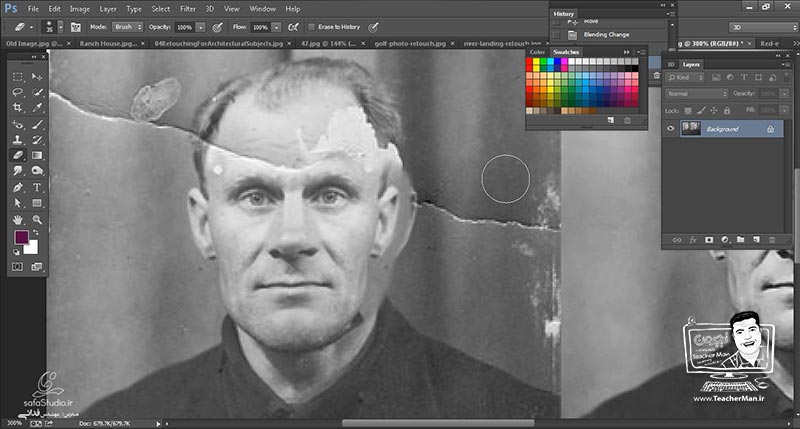Toggle lock position in Layers panel
This screenshot has width=800, height=429.
point(714,110)
